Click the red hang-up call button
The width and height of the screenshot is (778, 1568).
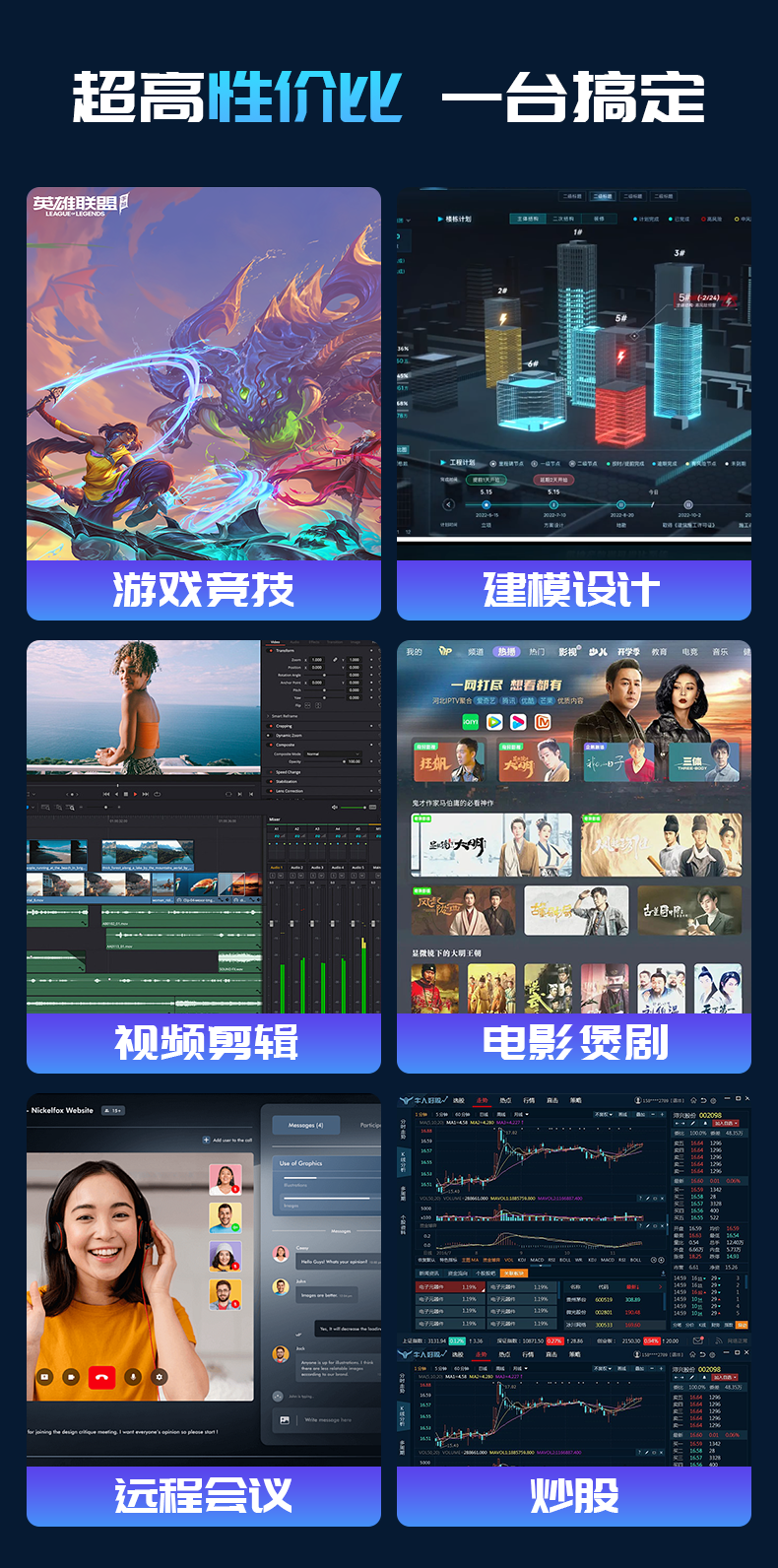[x=101, y=1377]
